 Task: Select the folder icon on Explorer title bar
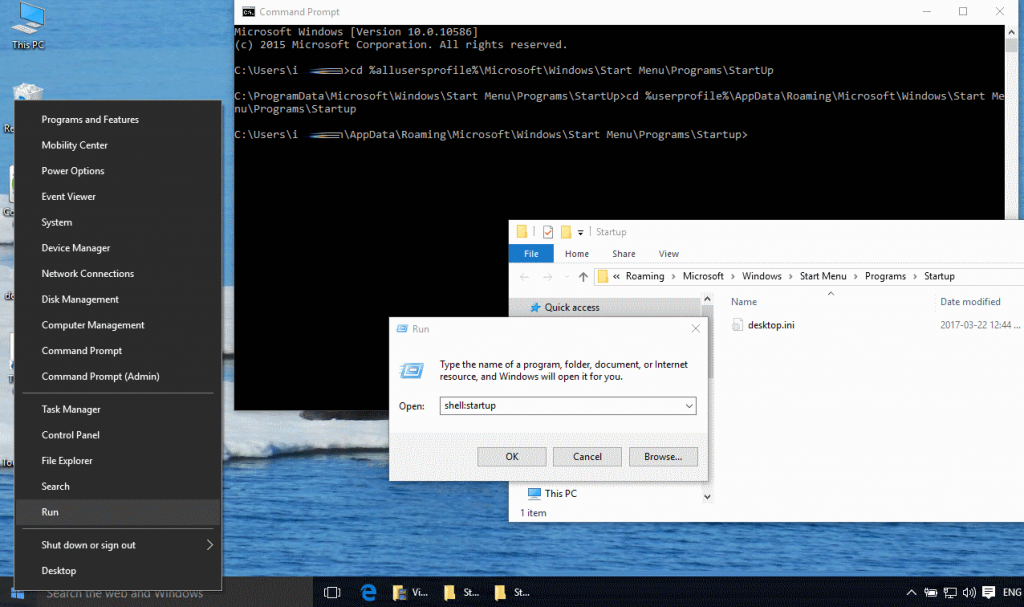tap(520, 232)
